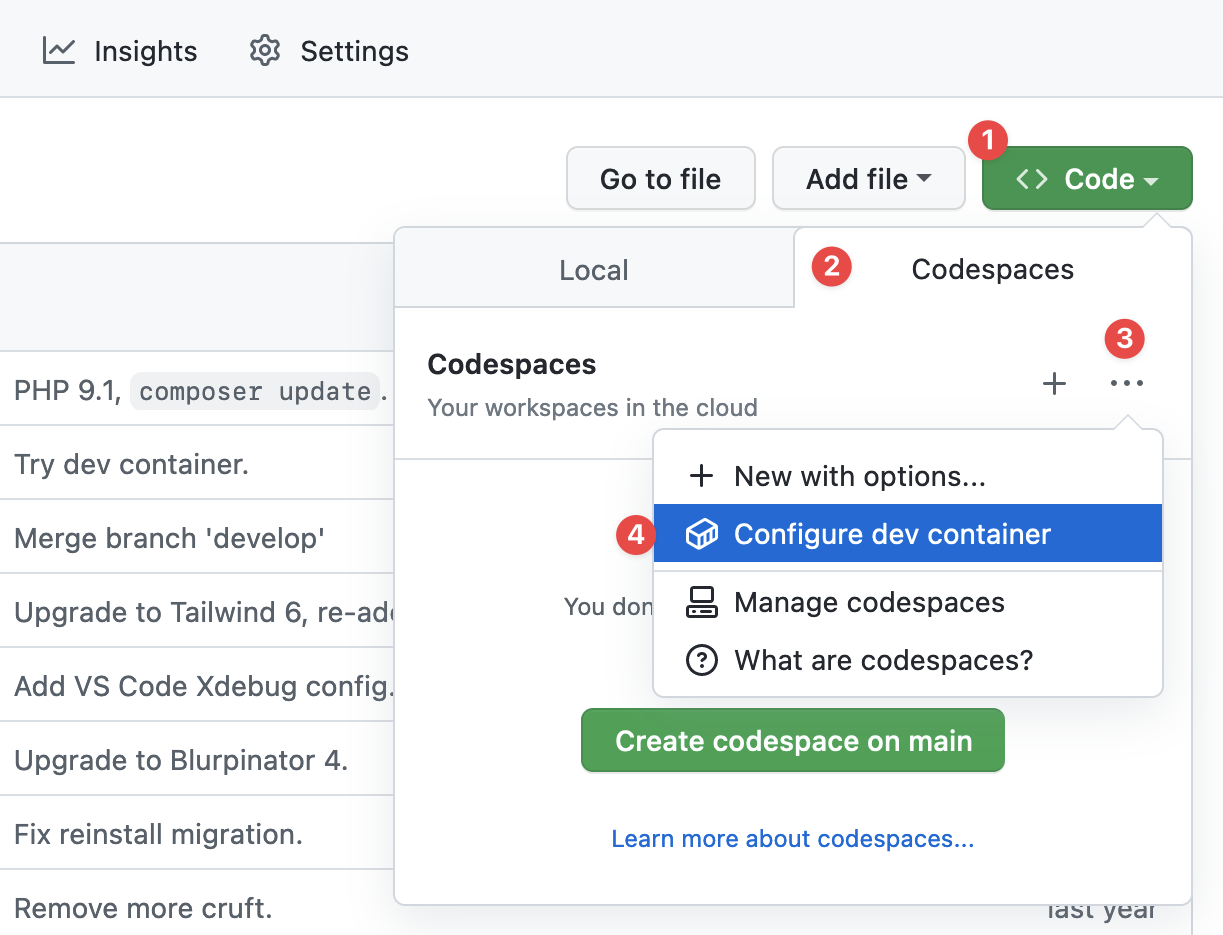Open commit 'Upgrade to Blurpinator 4.'
Image resolution: width=1223 pixels, height=935 pixels.
[x=181, y=760]
